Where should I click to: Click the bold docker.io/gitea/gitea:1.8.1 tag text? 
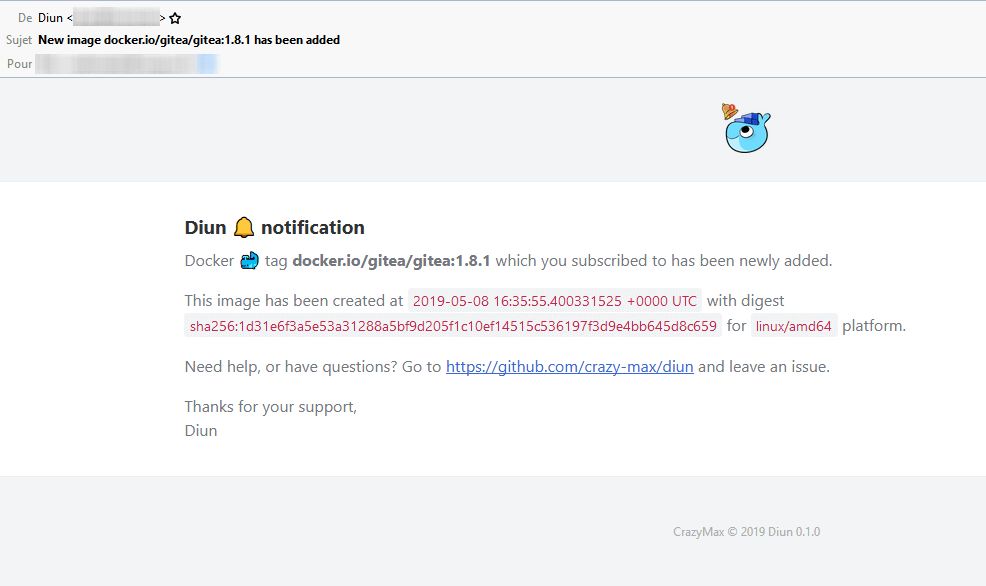[391, 261]
